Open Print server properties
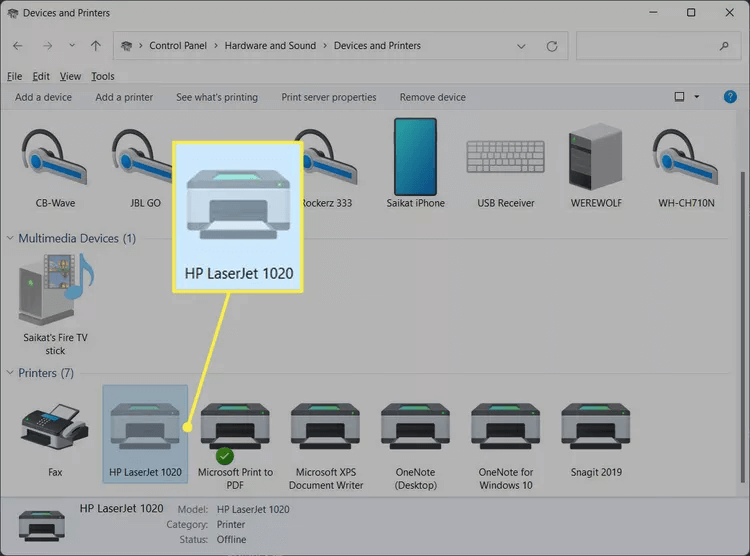This screenshot has width=750, height=556. pos(329,97)
